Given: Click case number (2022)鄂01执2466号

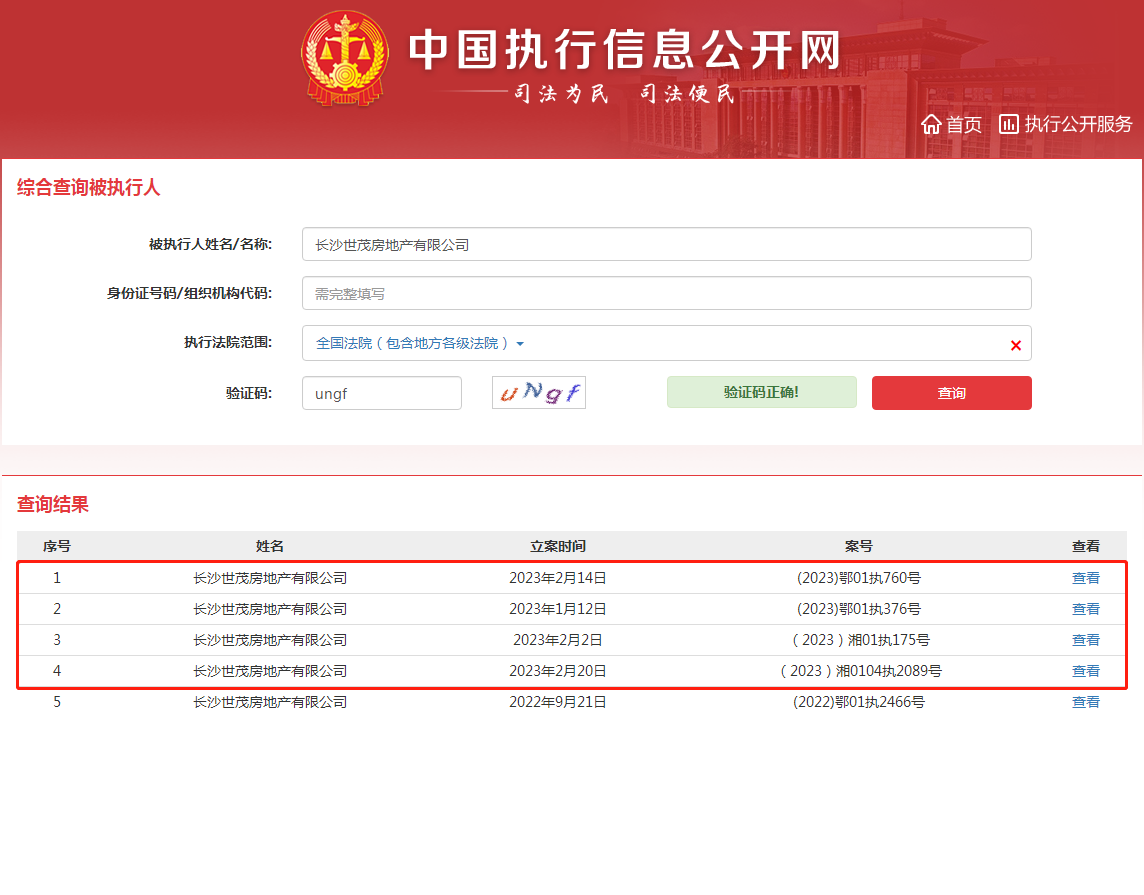Looking at the screenshot, I should click(859, 702).
